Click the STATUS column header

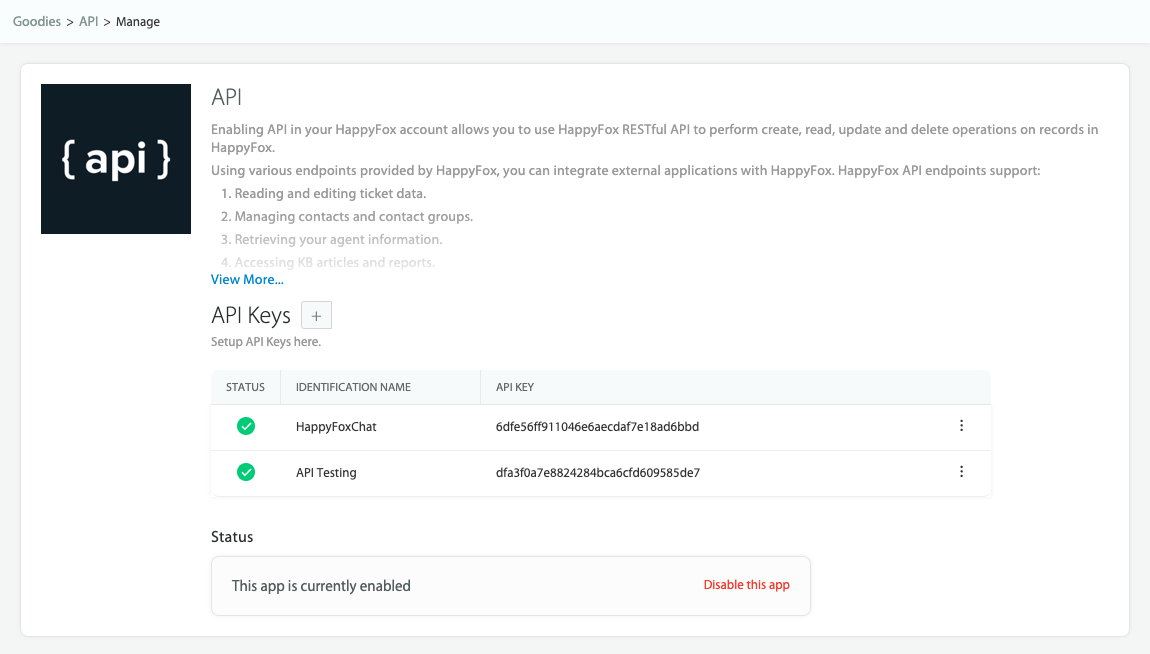pyautogui.click(x=245, y=387)
